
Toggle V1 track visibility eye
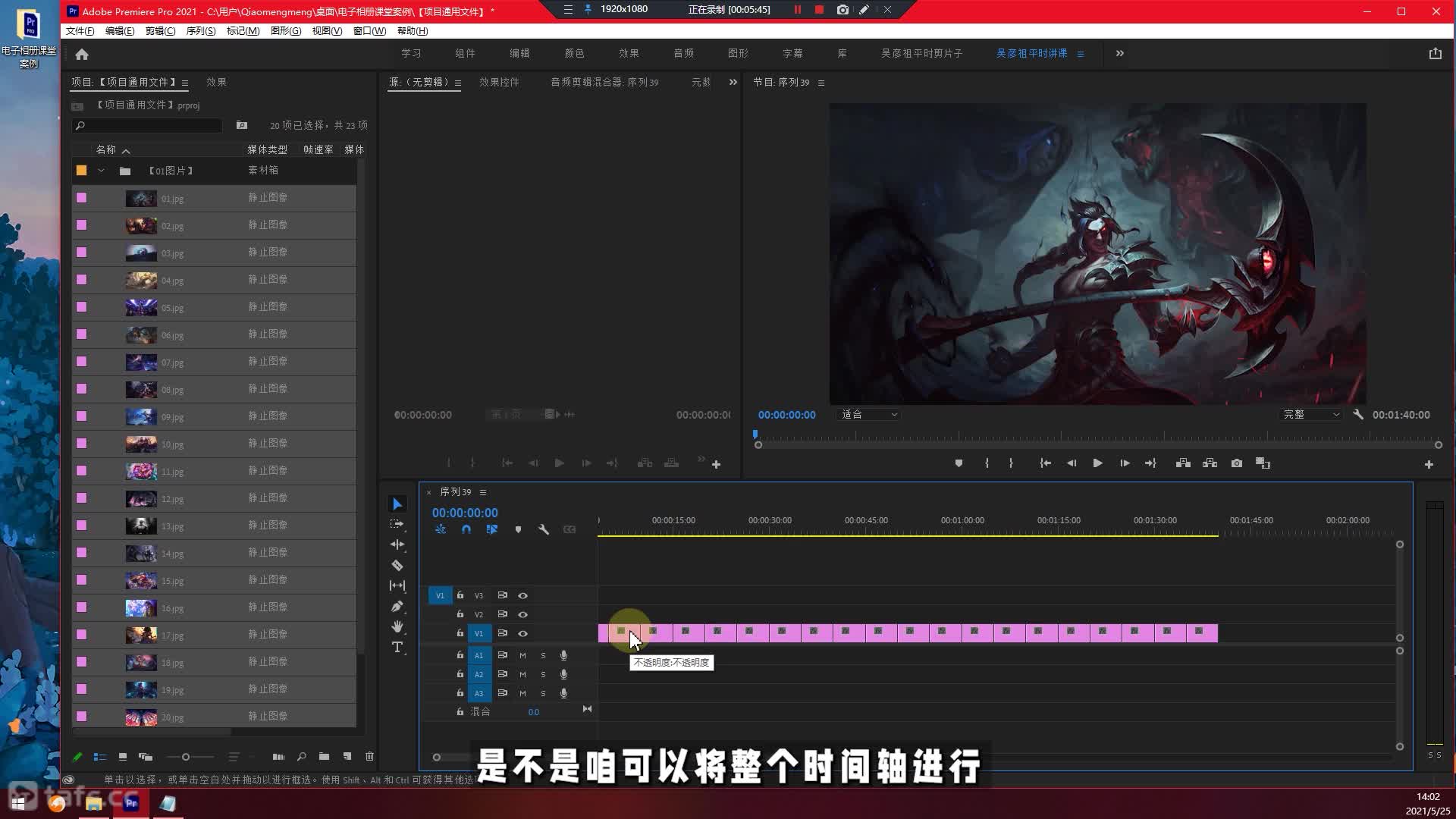[x=522, y=634]
